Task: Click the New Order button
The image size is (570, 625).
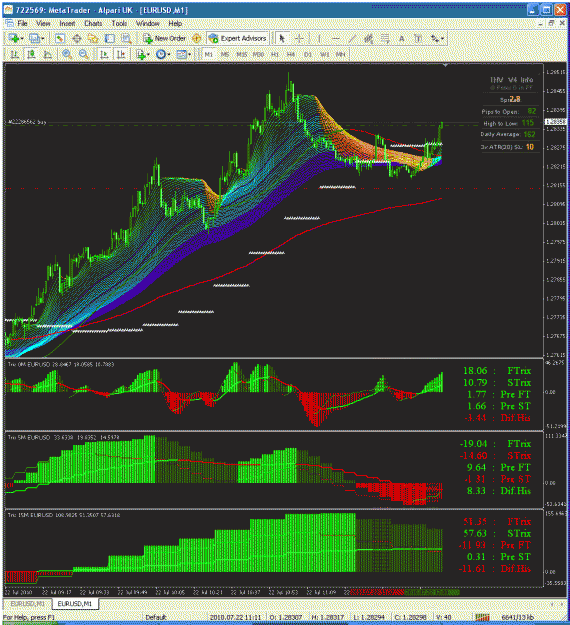Action: 165,38
